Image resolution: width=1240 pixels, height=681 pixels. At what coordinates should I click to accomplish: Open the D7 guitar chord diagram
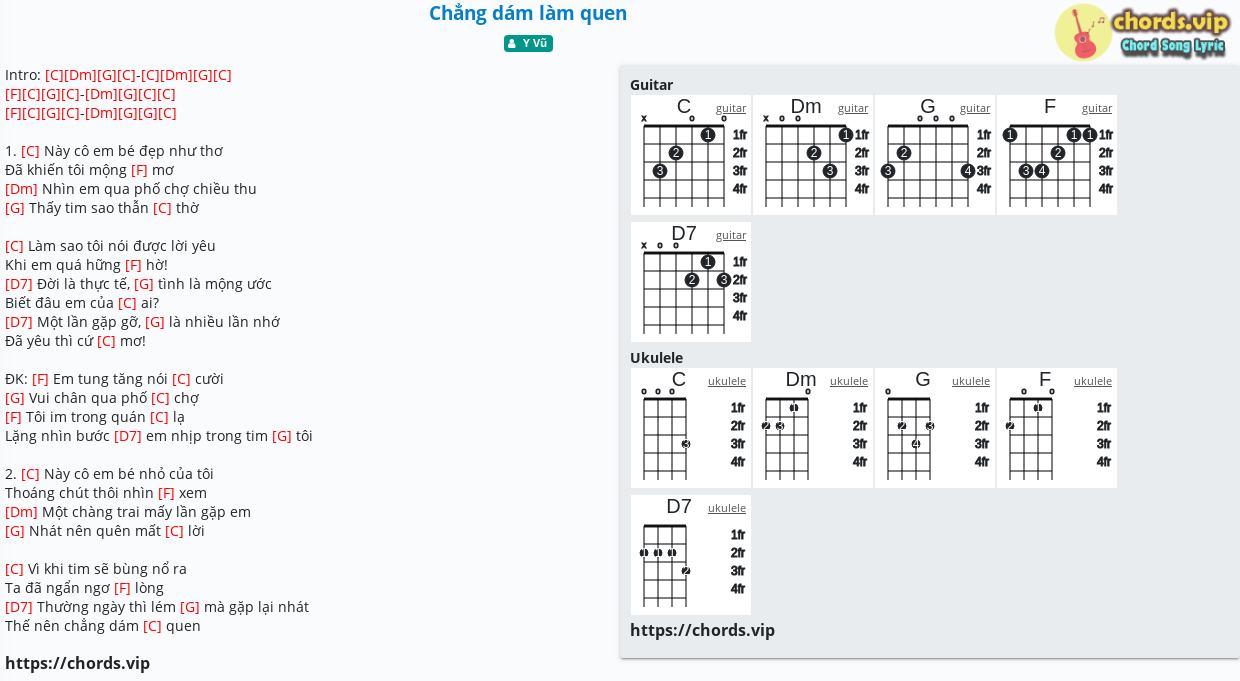pyautogui.click(x=691, y=282)
